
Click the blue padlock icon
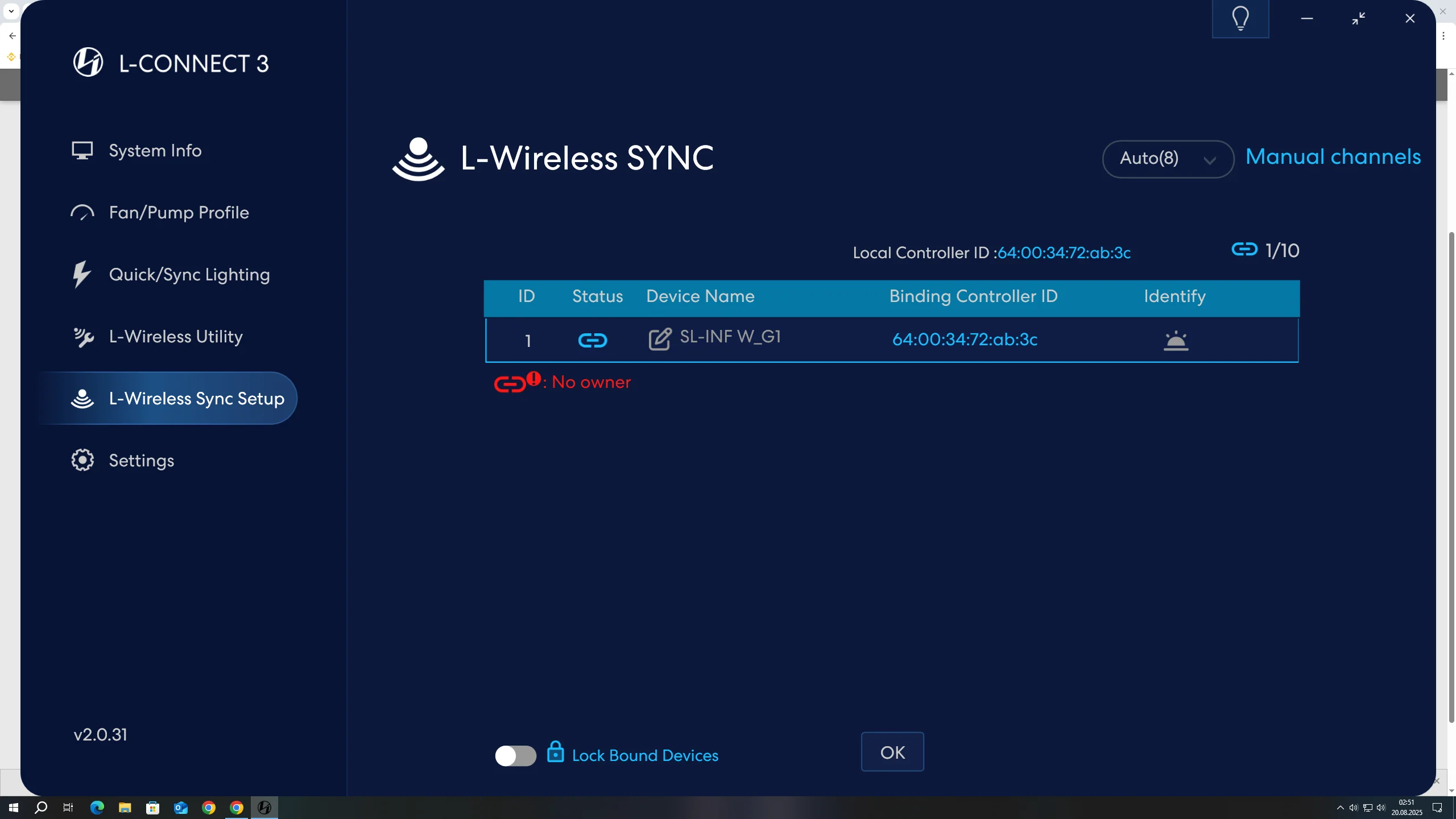tap(555, 752)
